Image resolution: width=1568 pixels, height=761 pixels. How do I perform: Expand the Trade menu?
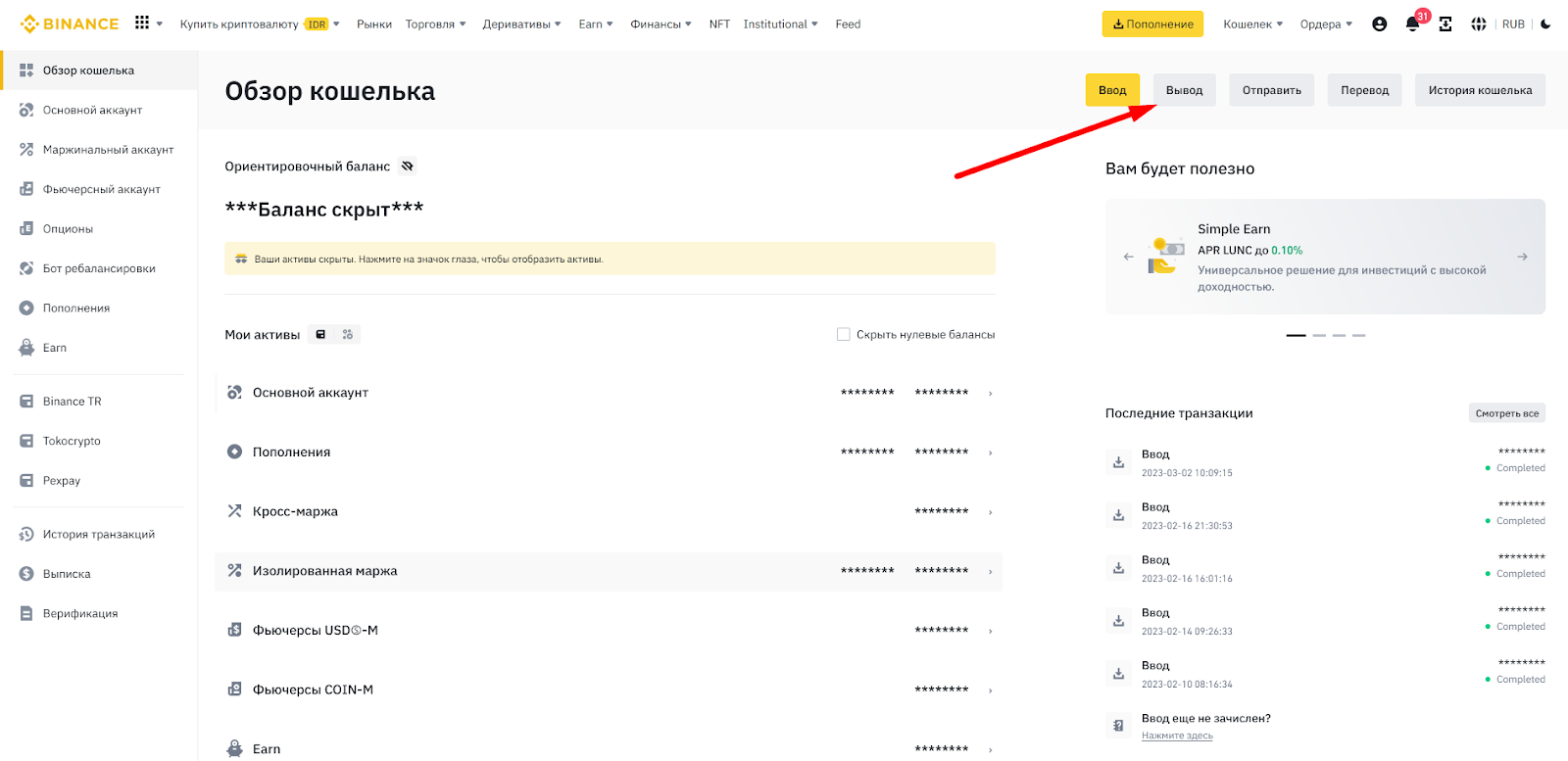tap(435, 24)
